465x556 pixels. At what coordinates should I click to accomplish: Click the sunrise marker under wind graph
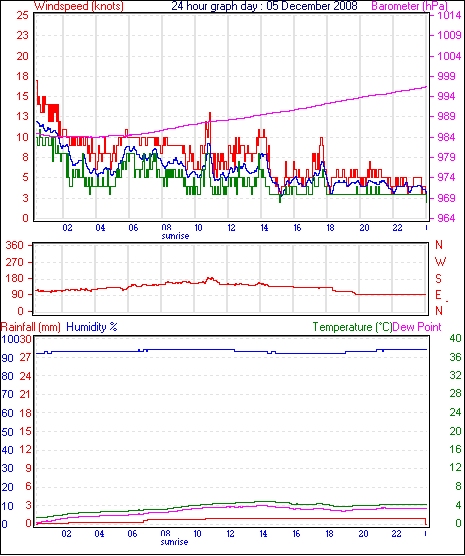[175, 236]
